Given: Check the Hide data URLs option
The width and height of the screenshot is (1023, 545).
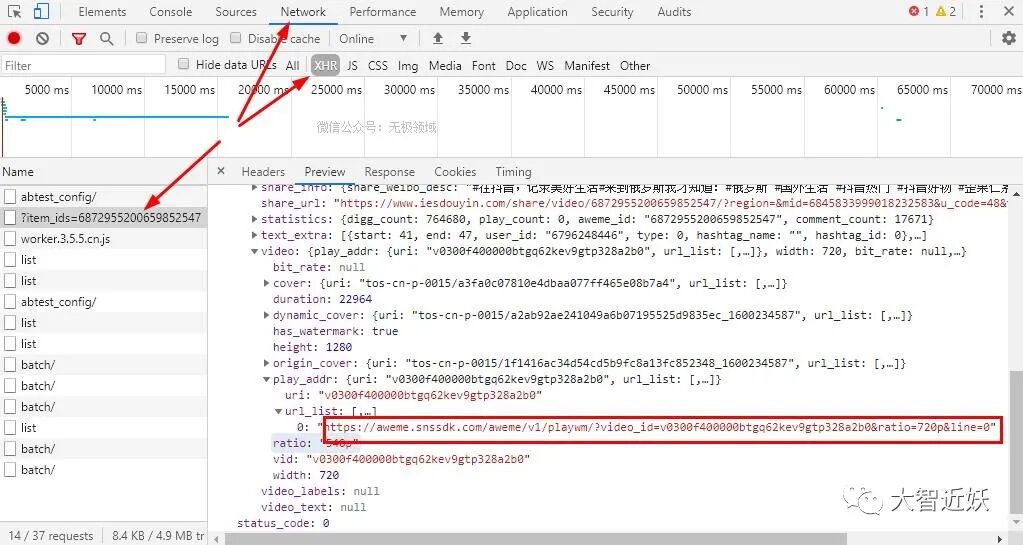Looking at the screenshot, I should point(183,64).
